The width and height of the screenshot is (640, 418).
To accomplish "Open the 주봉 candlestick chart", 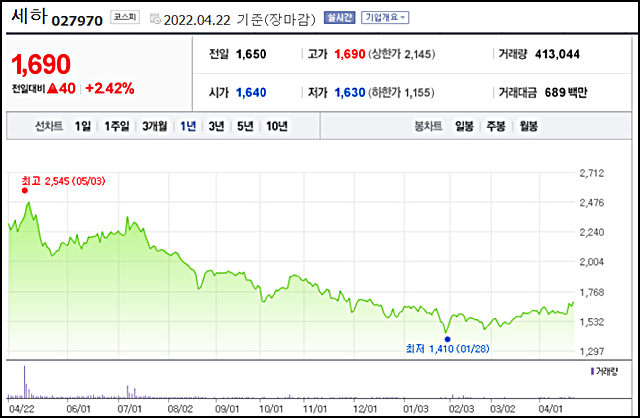I will (496, 126).
